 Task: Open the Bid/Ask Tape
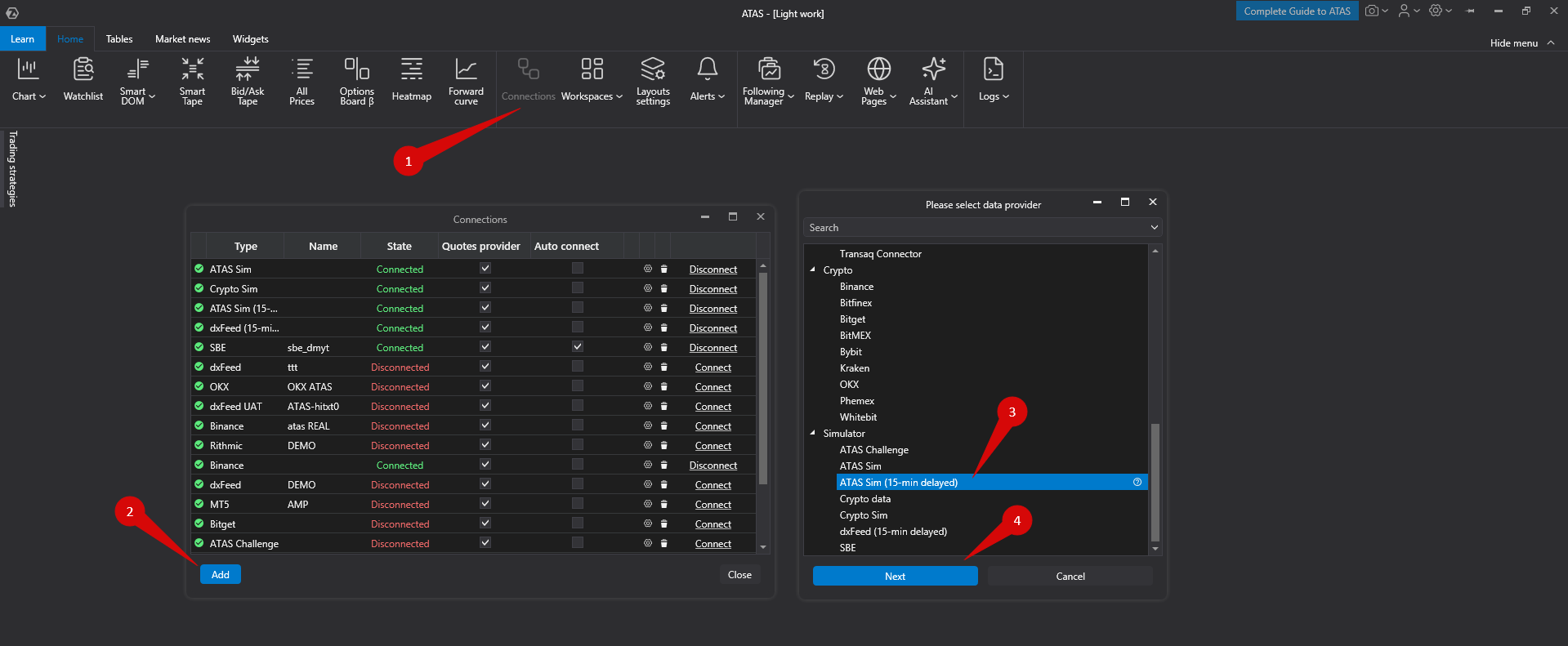[x=248, y=81]
